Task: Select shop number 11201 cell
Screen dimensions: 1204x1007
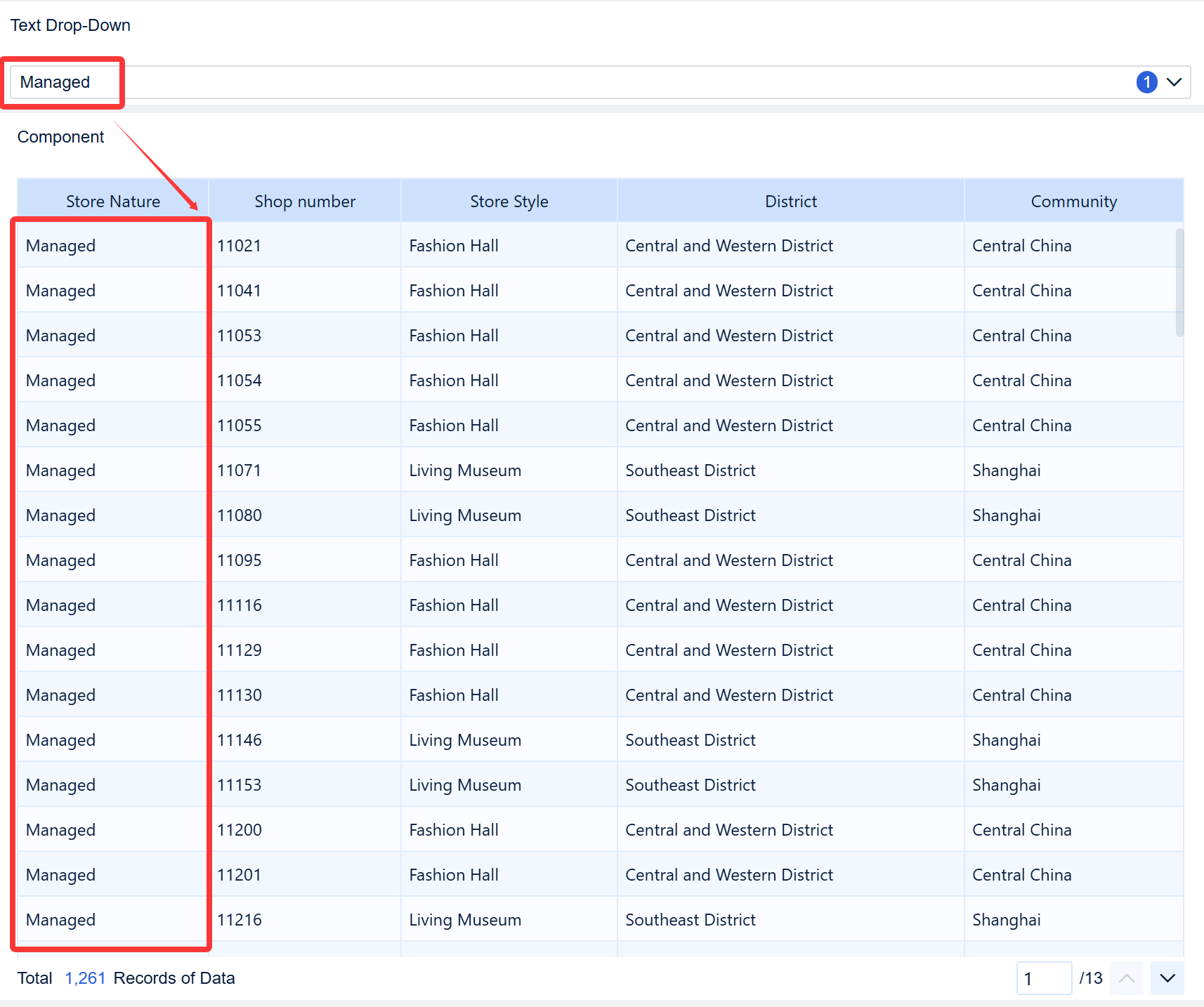Action: [305, 875]
